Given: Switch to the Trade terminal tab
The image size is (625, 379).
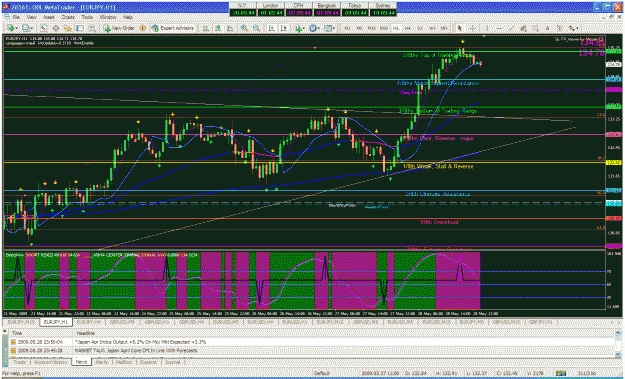Looking at the screenshot, I should (x=20, y=362).
